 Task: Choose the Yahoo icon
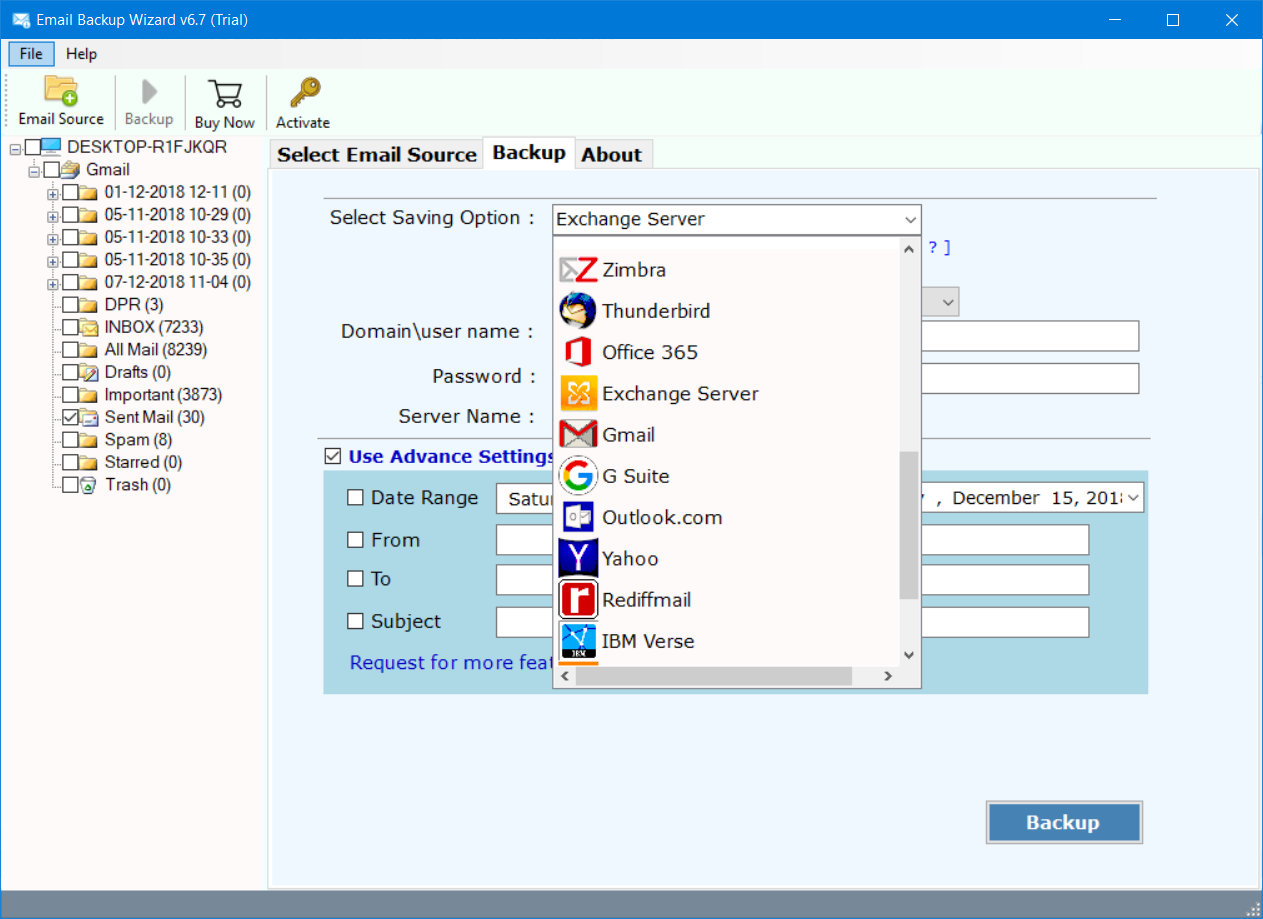click(x=578, y=558)
